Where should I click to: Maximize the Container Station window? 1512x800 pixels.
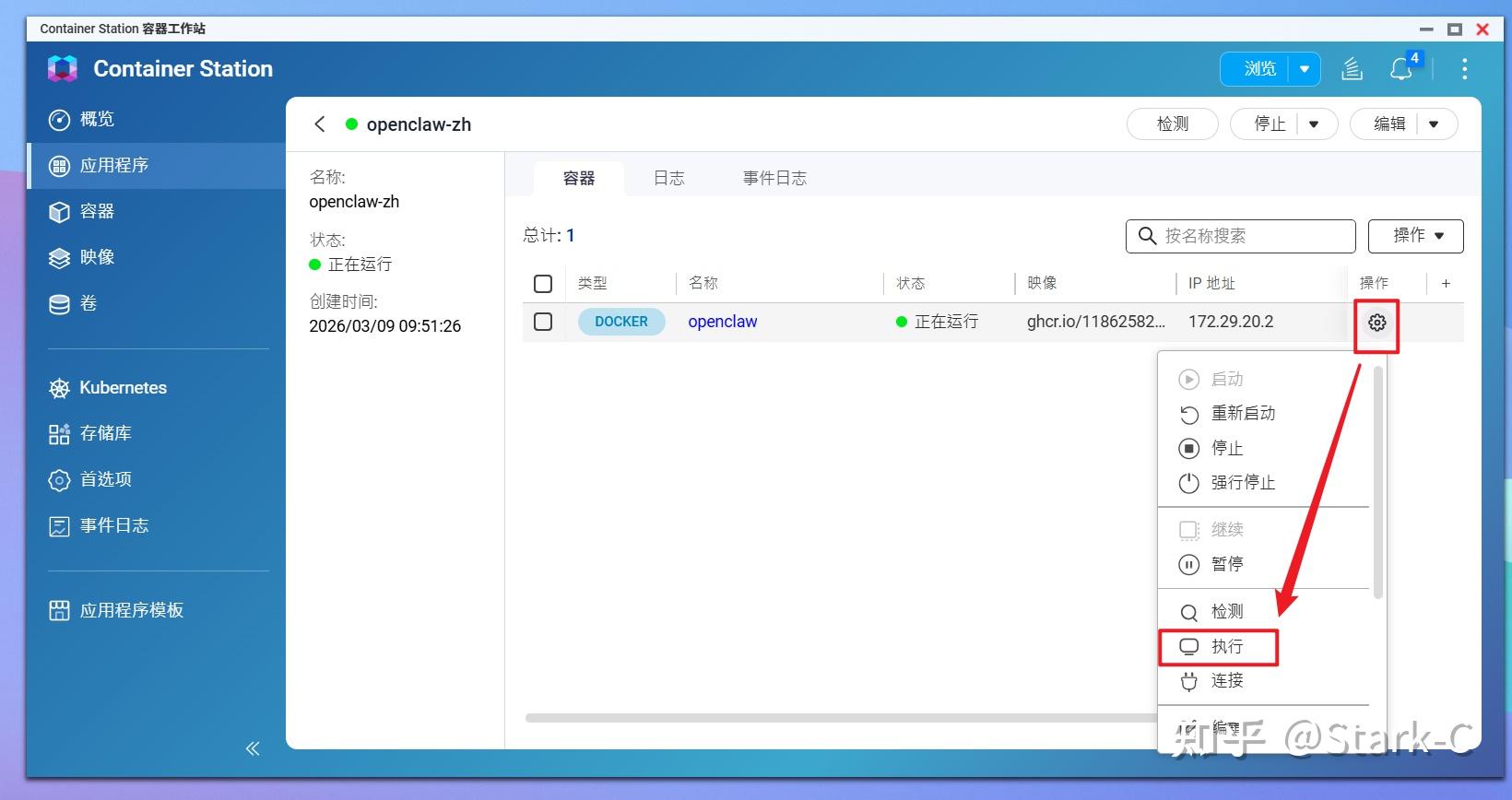[x=1455, y=29]
